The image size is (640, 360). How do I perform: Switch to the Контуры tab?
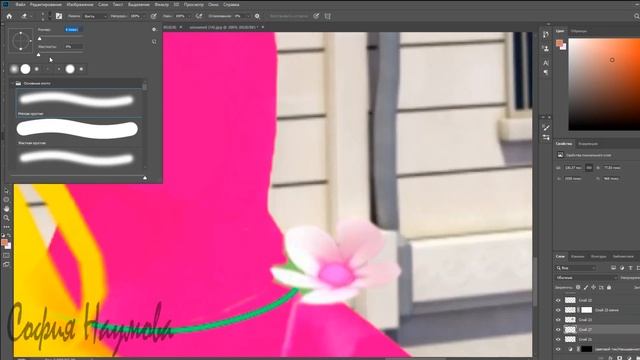[x=598, y=256]
